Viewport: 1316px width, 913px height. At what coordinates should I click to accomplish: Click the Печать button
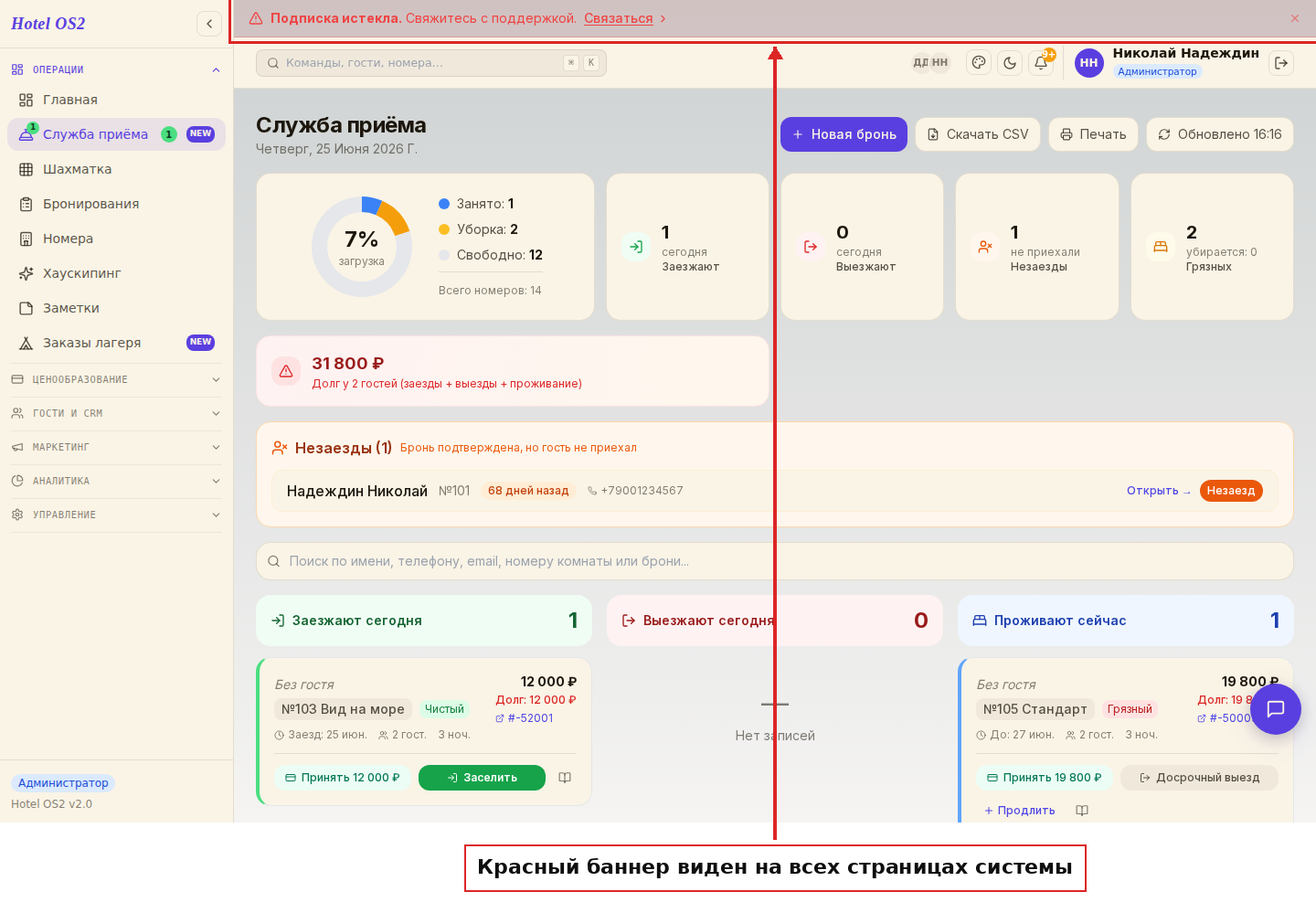point(1093,134)
